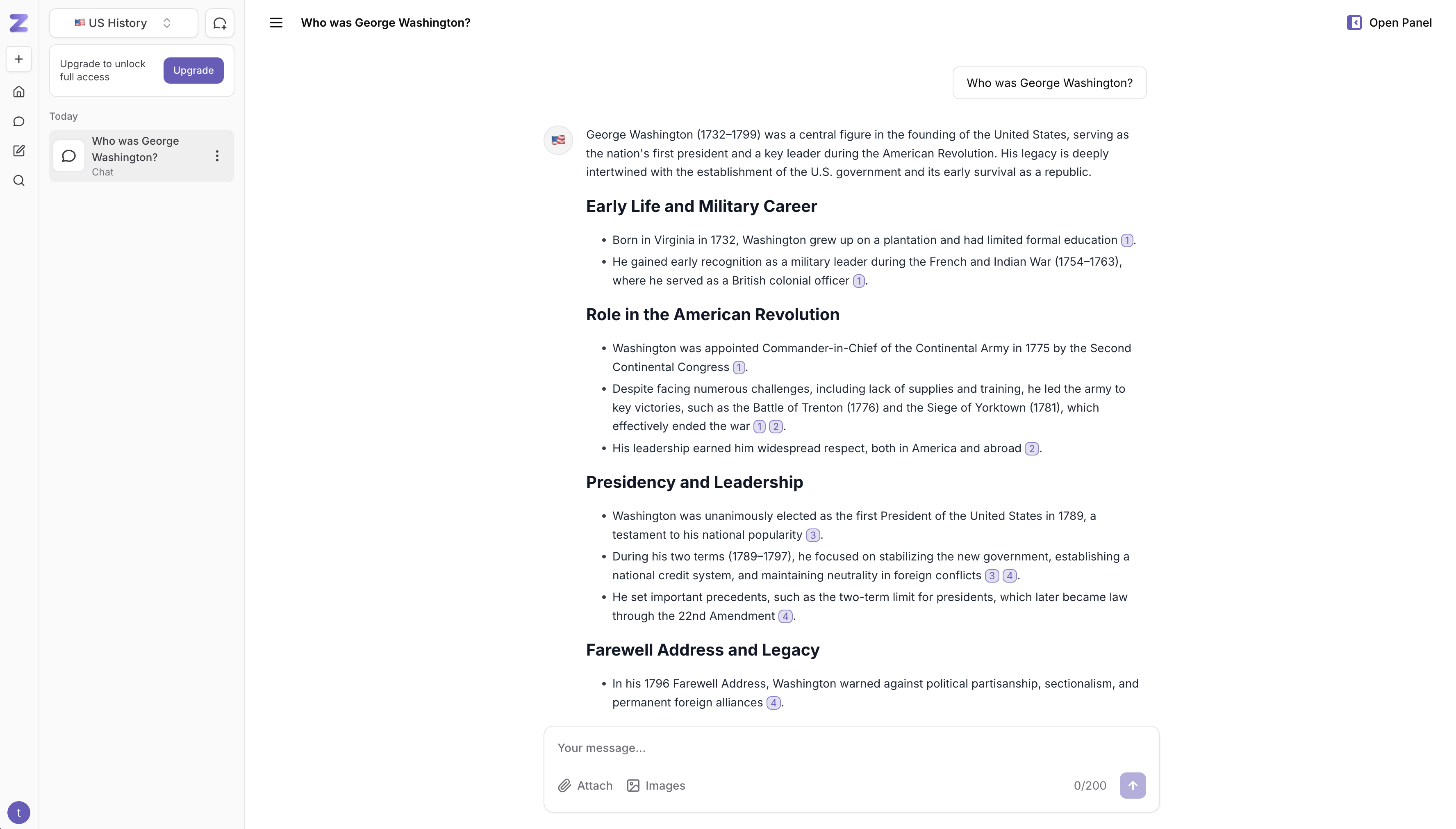This screenshot has width=1456, height=829.
Task: Click the Zemi logo icon
Action: click(19, 23)
